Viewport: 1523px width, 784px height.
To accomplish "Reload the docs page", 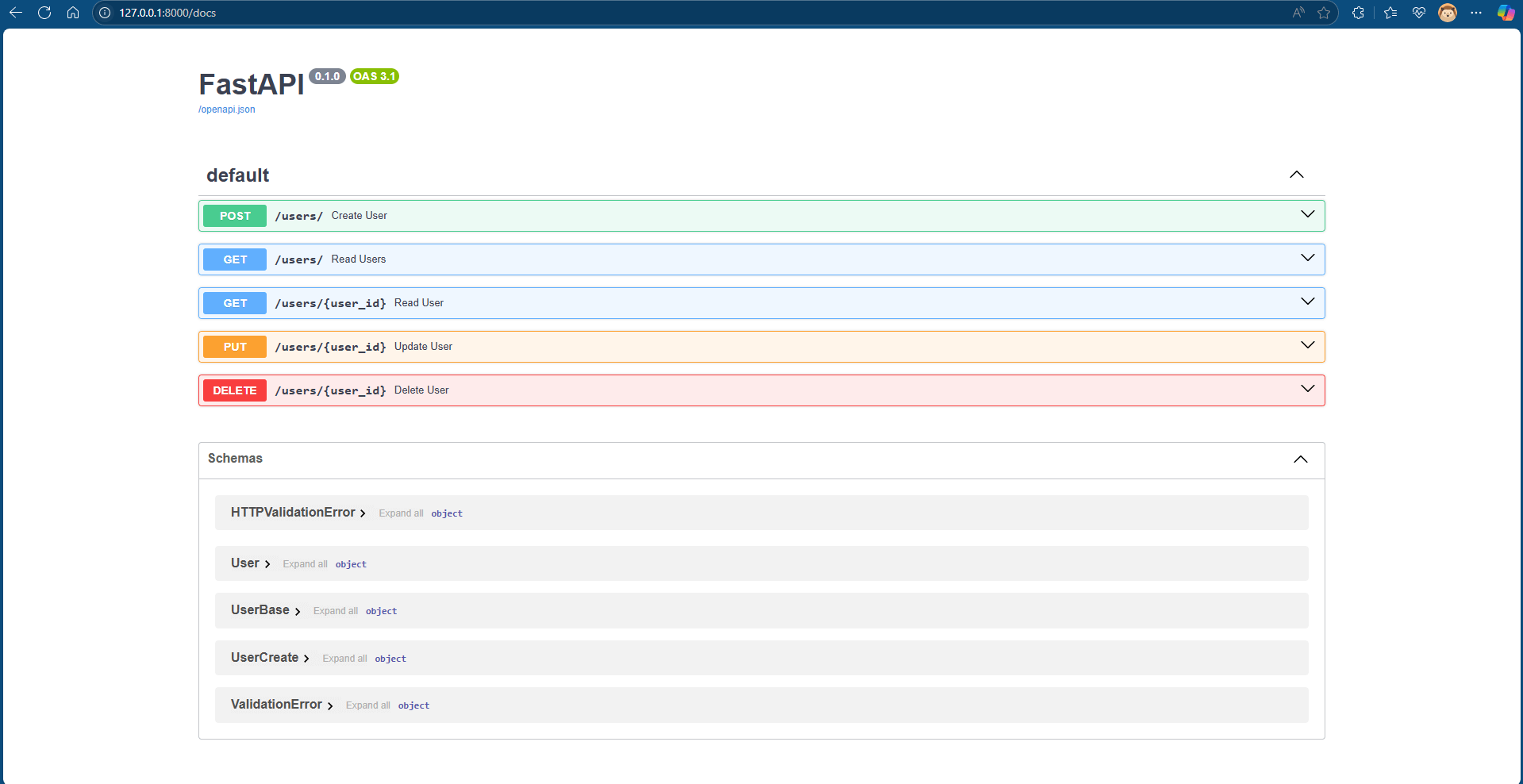I will tap(44, 13).
